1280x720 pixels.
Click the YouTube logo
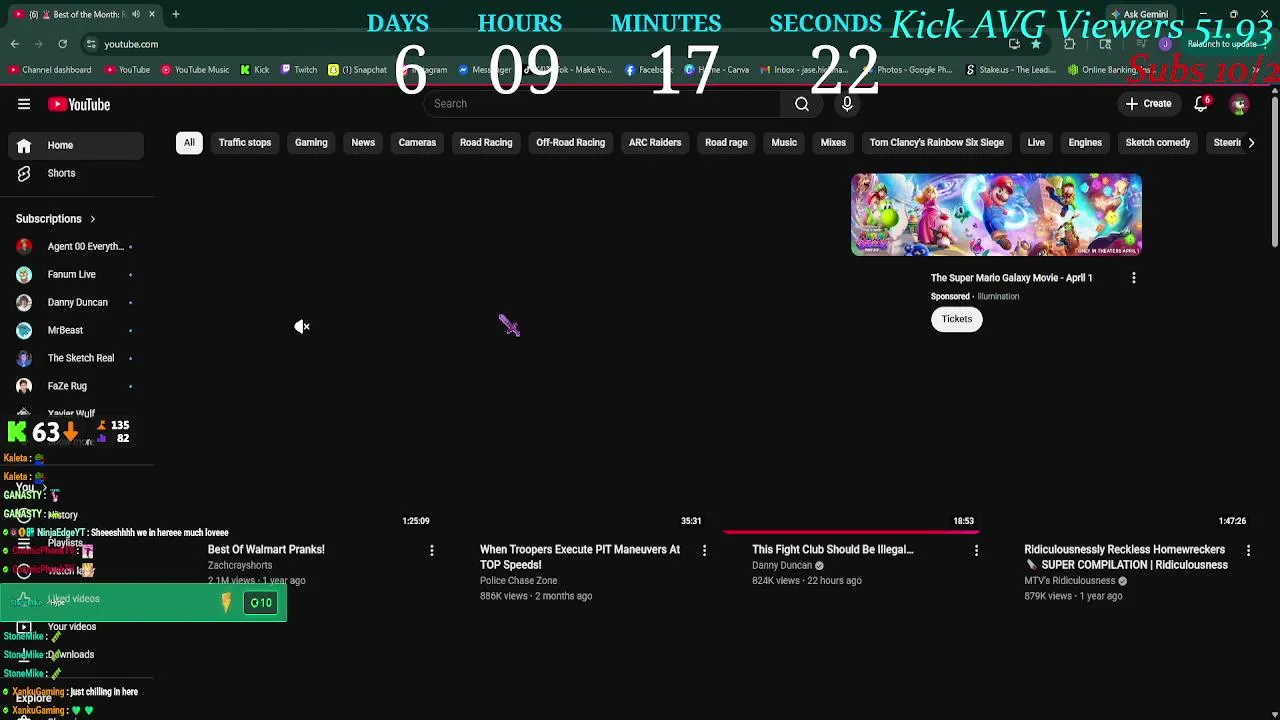(x=79, y=104)
